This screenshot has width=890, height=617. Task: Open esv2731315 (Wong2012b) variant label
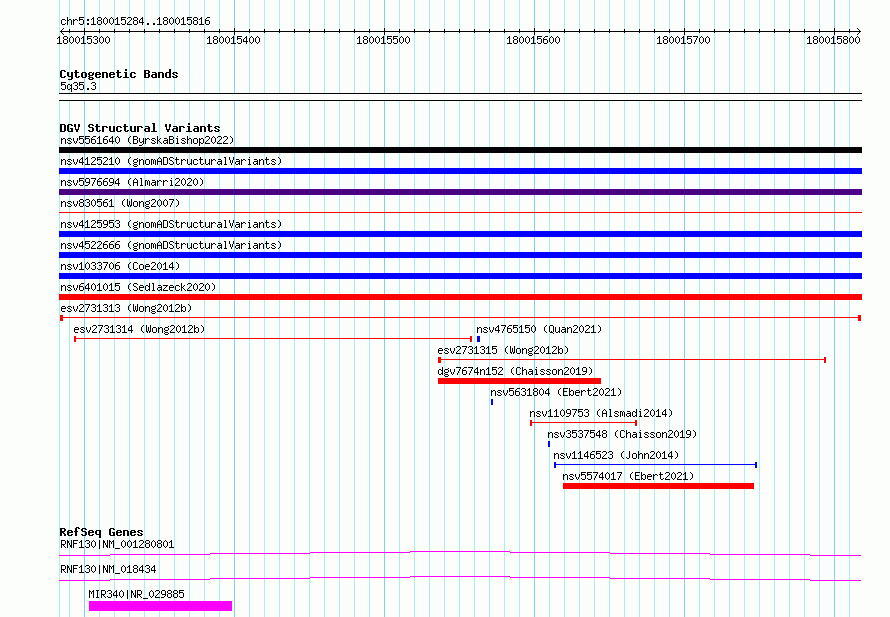pos(503,350)
